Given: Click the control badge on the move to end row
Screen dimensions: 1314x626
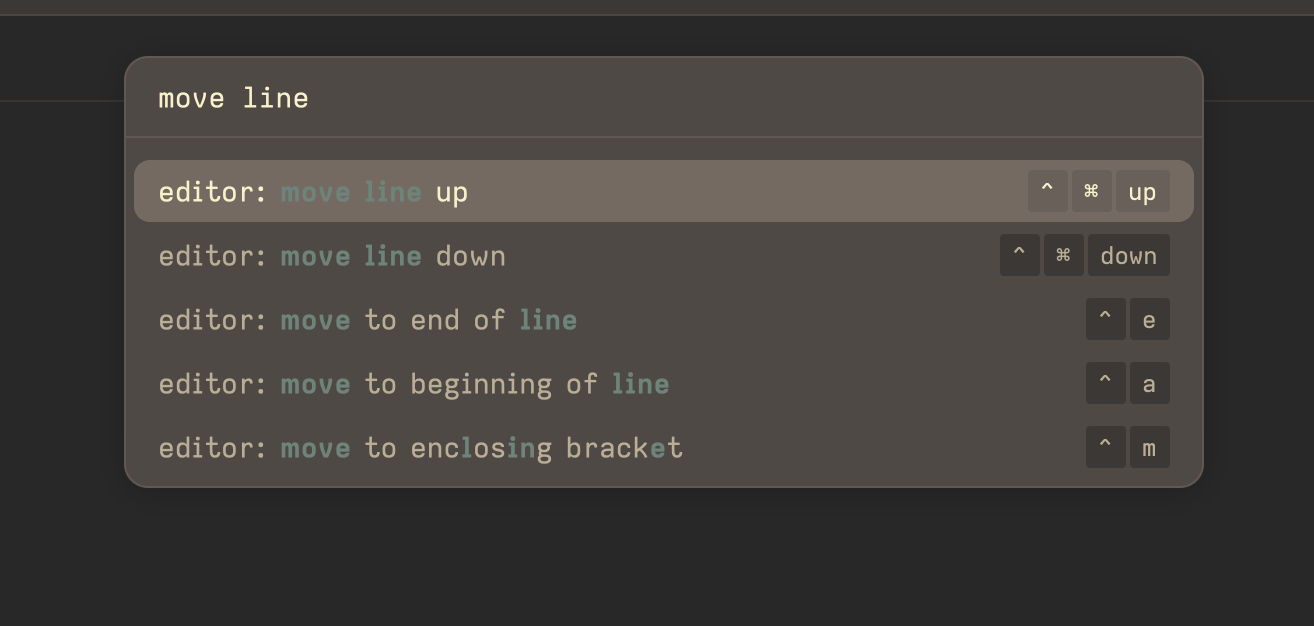Looking at the screenshot, I should [x=1106, y=319].
